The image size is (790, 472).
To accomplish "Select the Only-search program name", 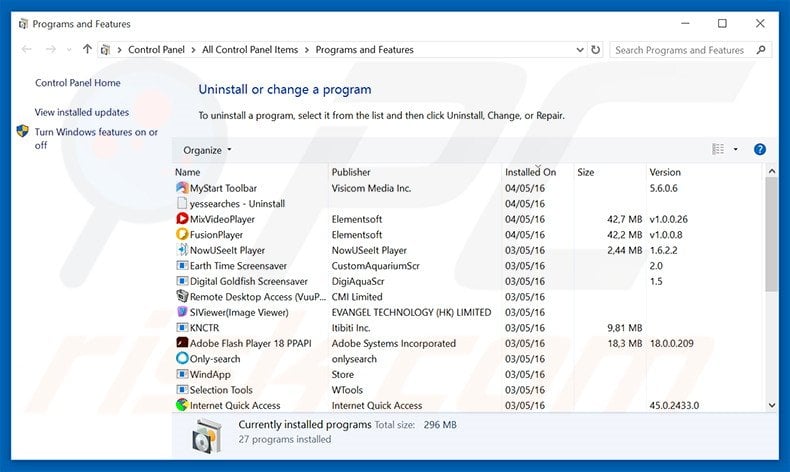I will (x=215, y=359).
